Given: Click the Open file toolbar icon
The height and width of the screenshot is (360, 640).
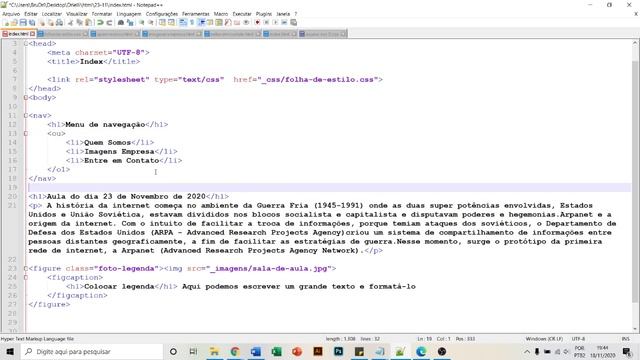Looking at the screenshot, I should click(x=14, y=22).
